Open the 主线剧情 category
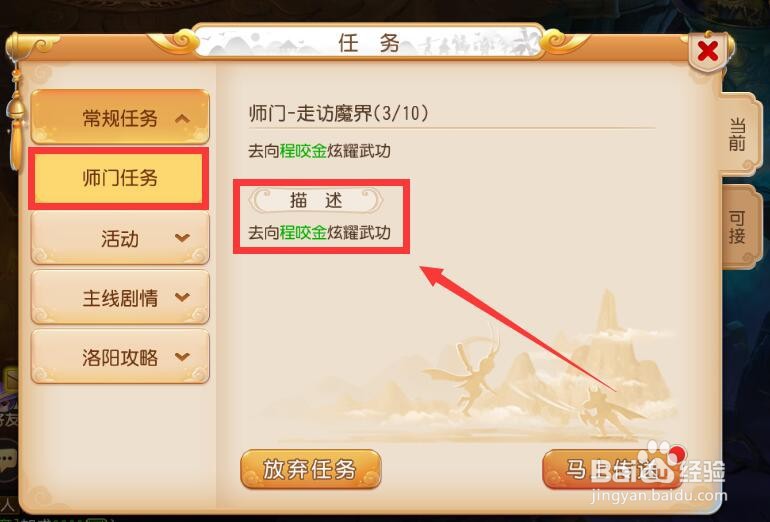The width and height of the screenshot is (770, 522). pyautogui.click(x=120, y=297)
